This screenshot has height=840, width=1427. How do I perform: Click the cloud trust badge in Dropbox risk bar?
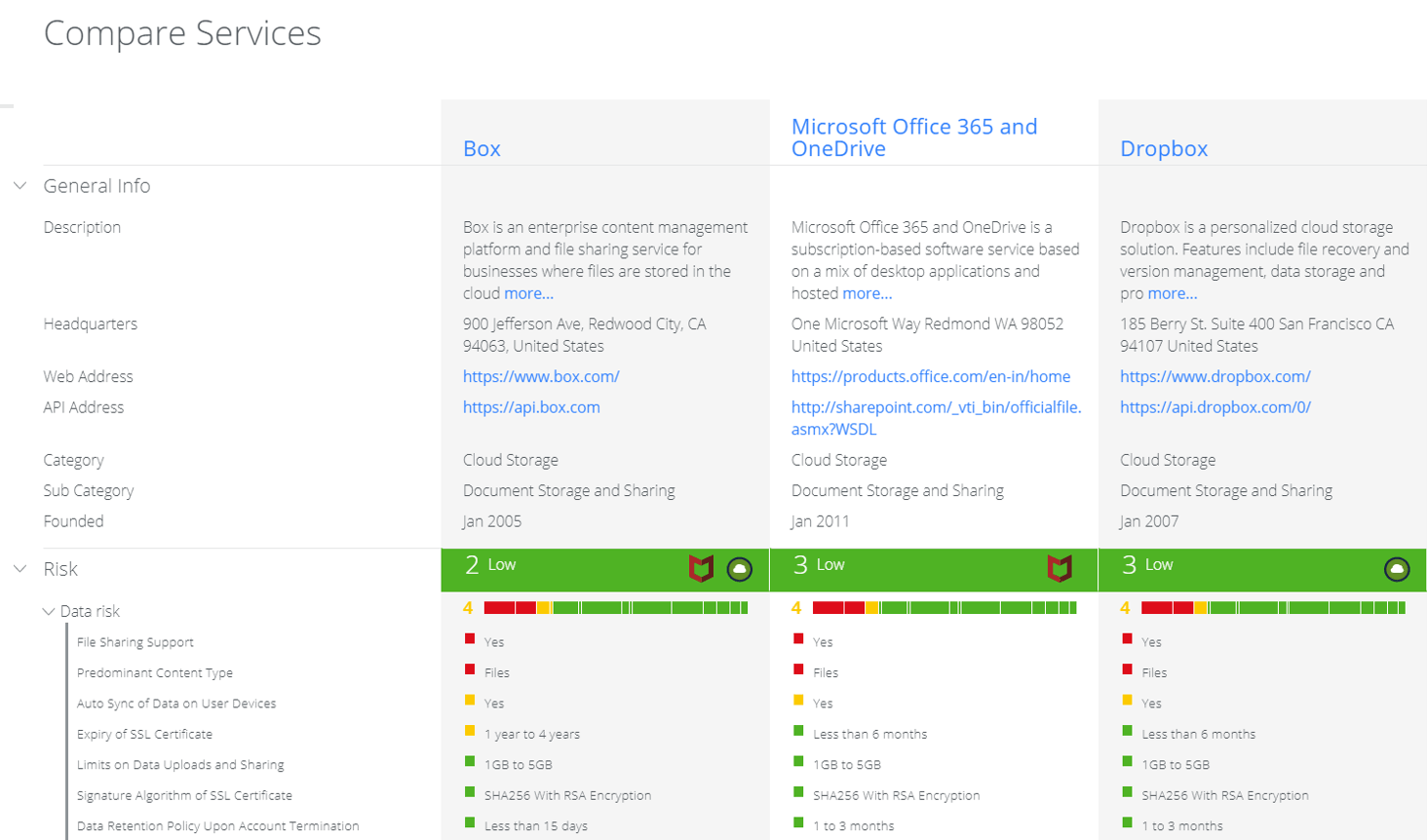tap(1397, 569)
